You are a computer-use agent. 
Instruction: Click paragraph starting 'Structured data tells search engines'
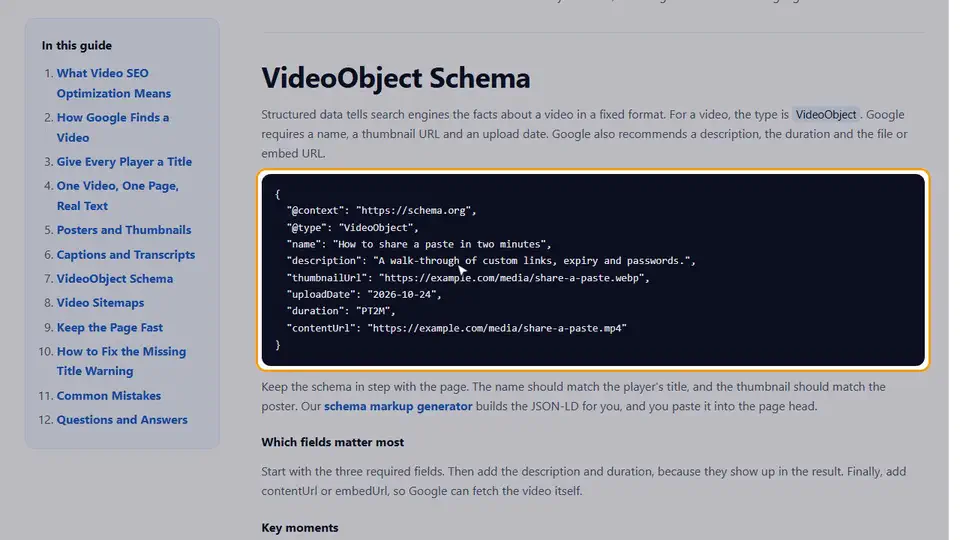(584, 134)
